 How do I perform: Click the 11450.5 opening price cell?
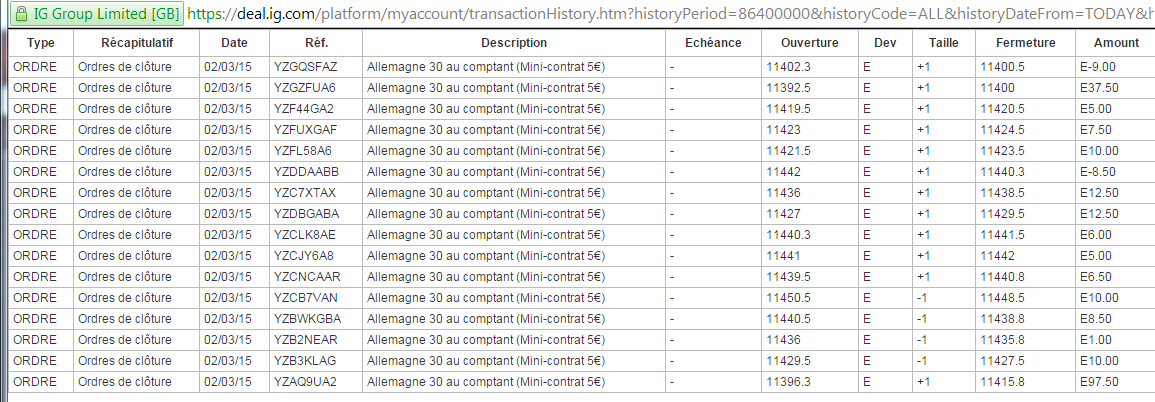point(789,297)
